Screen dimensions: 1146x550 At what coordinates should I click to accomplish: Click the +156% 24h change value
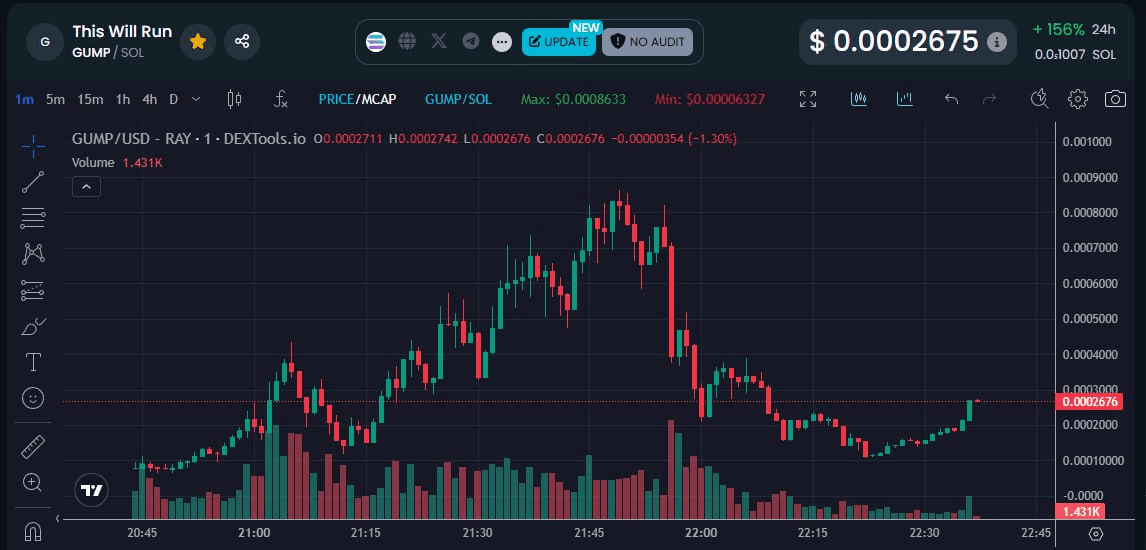coord(1058,30)
